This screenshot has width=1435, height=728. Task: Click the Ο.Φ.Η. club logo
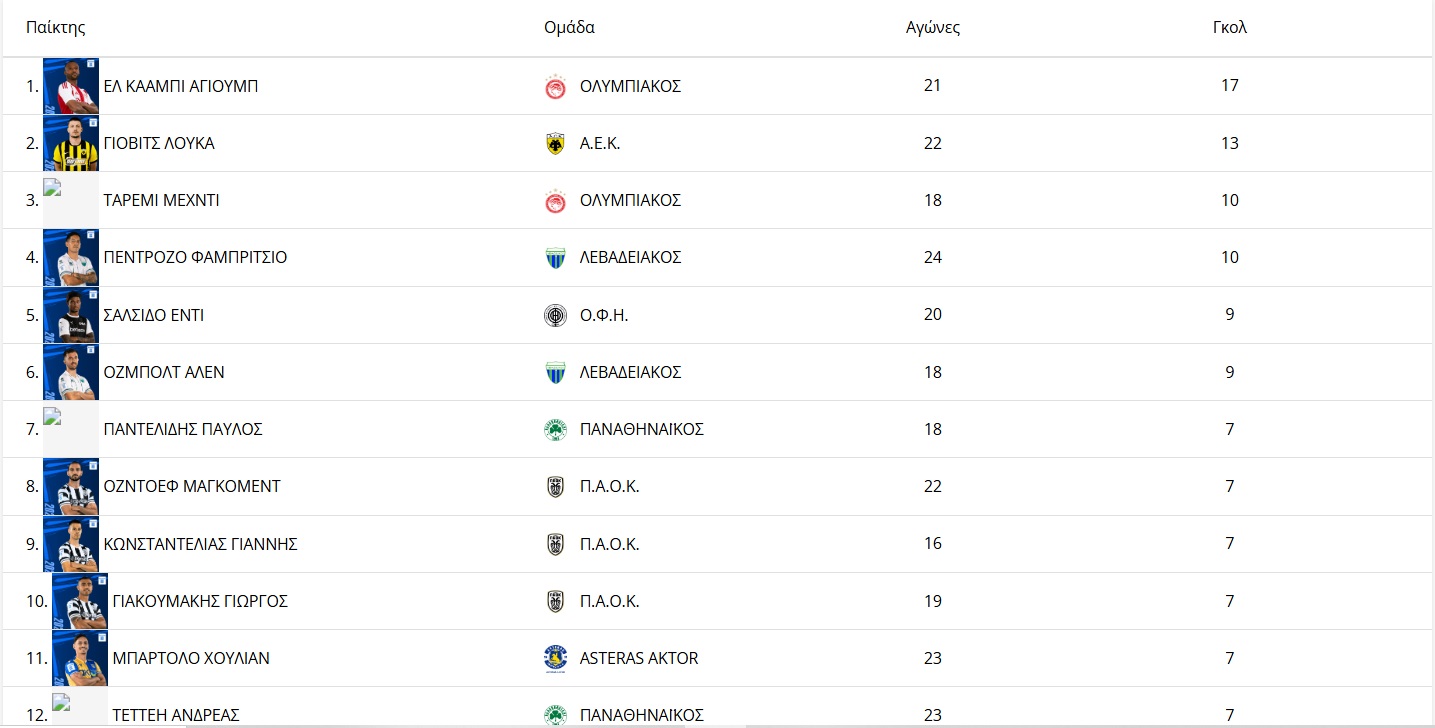coord(555,316)
